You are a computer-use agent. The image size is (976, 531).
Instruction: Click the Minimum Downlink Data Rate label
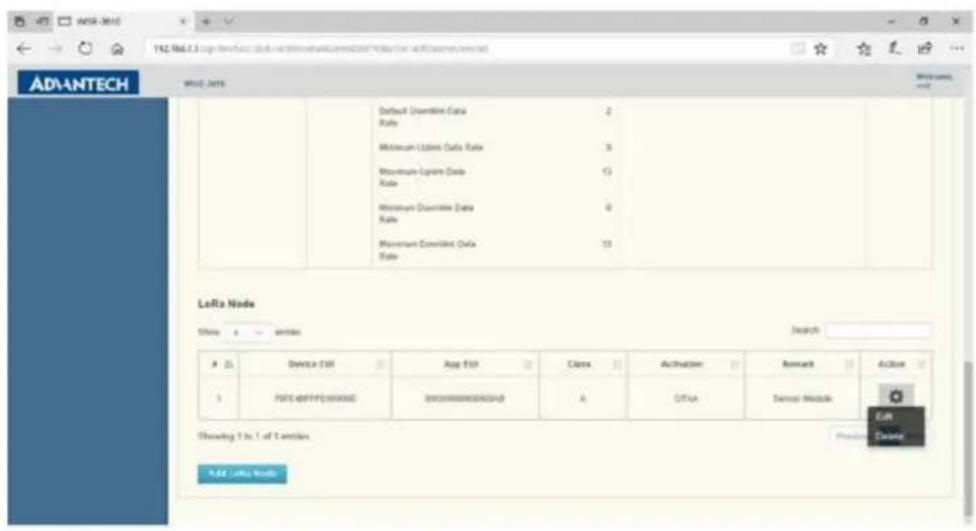(426, 213)
